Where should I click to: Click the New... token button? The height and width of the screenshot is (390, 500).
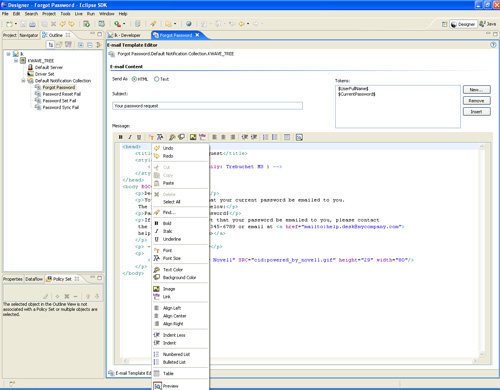point(477,90)
